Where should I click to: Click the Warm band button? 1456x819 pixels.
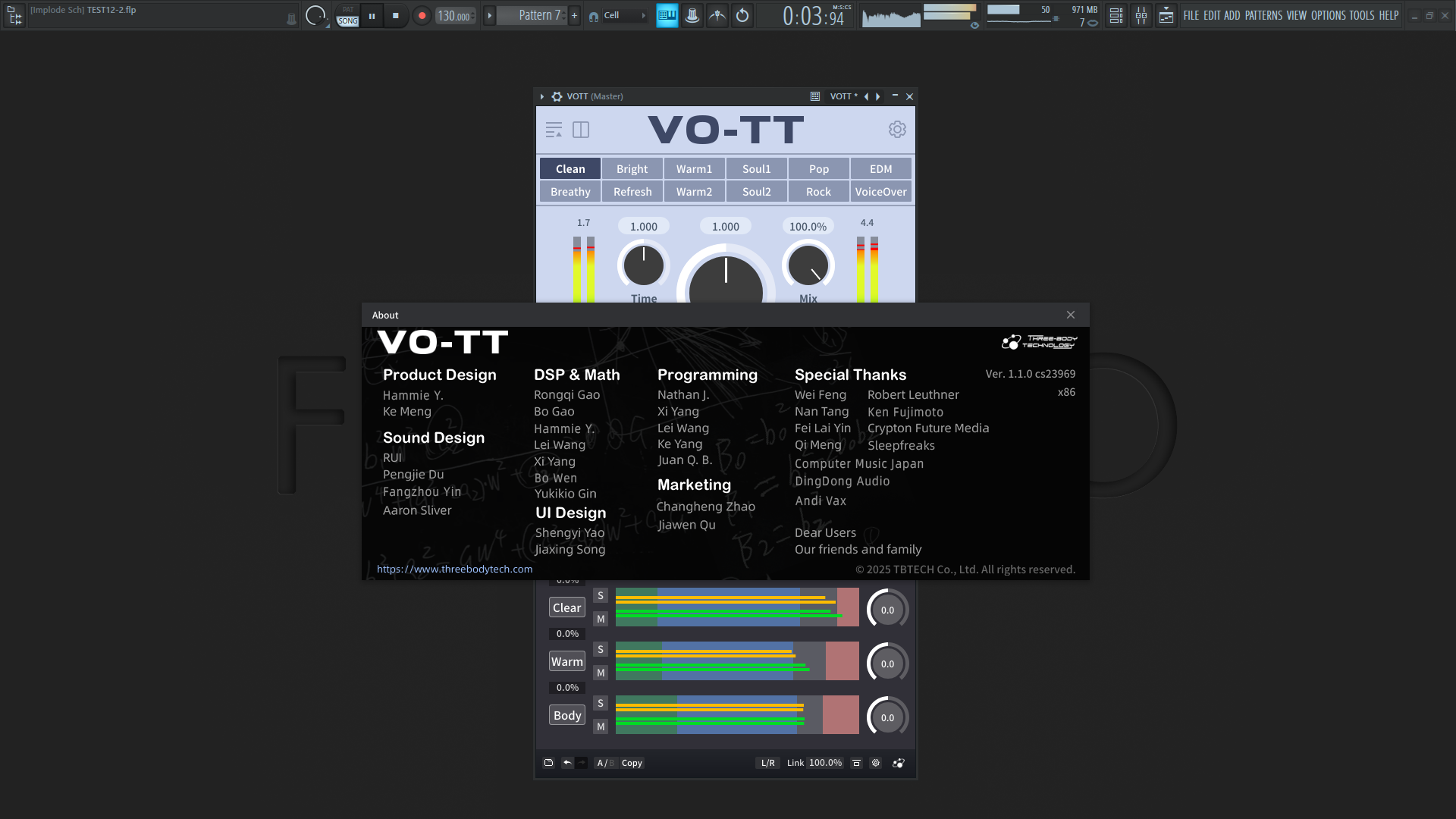click(x=567, y=661)
